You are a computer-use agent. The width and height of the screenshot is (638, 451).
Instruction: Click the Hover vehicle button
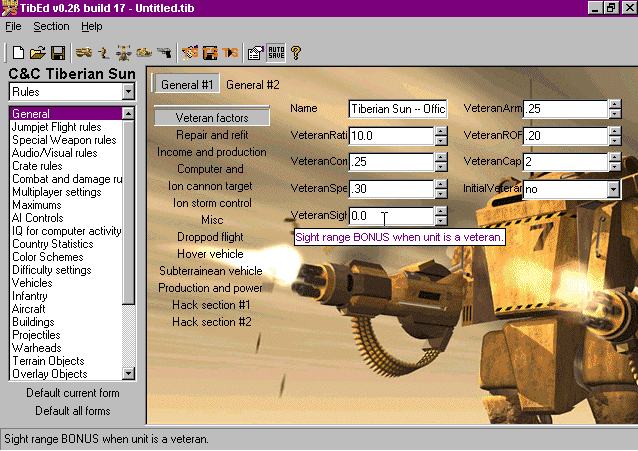click(212, 254)
